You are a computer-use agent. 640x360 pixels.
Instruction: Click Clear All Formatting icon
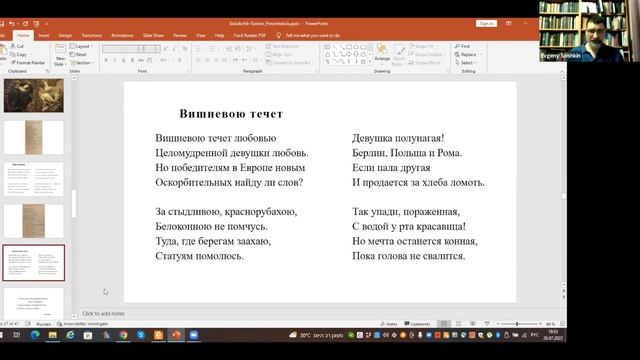coord(184,49)
